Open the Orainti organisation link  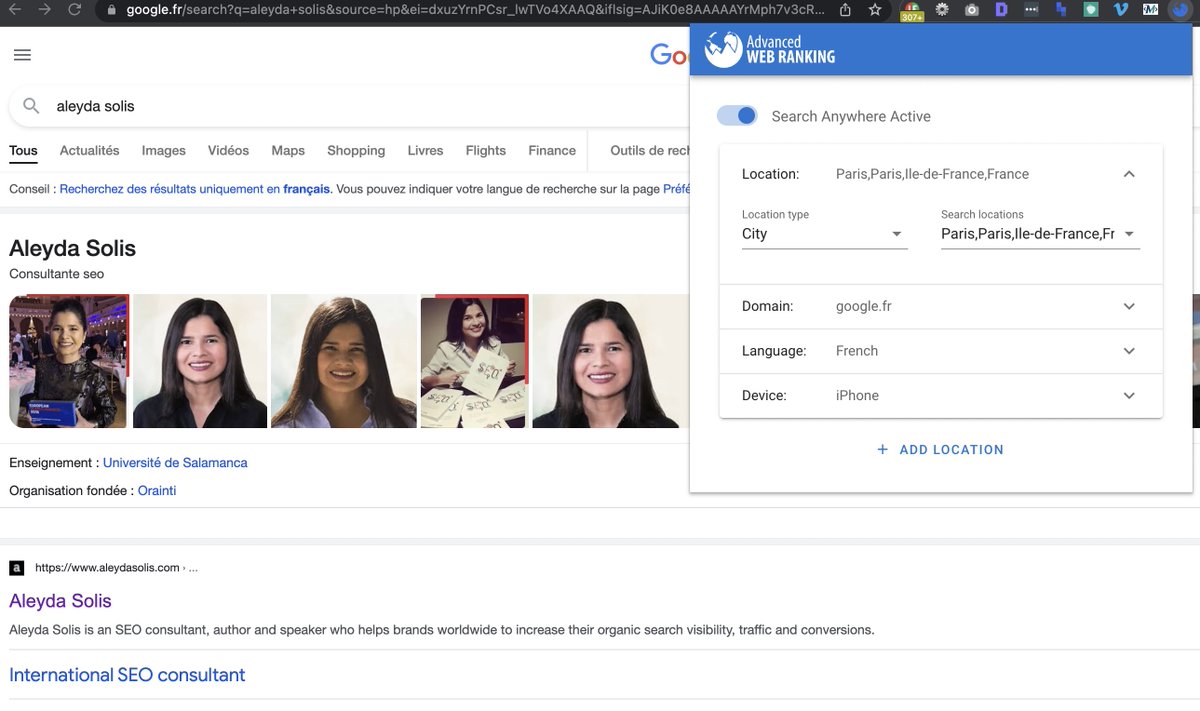157,491
